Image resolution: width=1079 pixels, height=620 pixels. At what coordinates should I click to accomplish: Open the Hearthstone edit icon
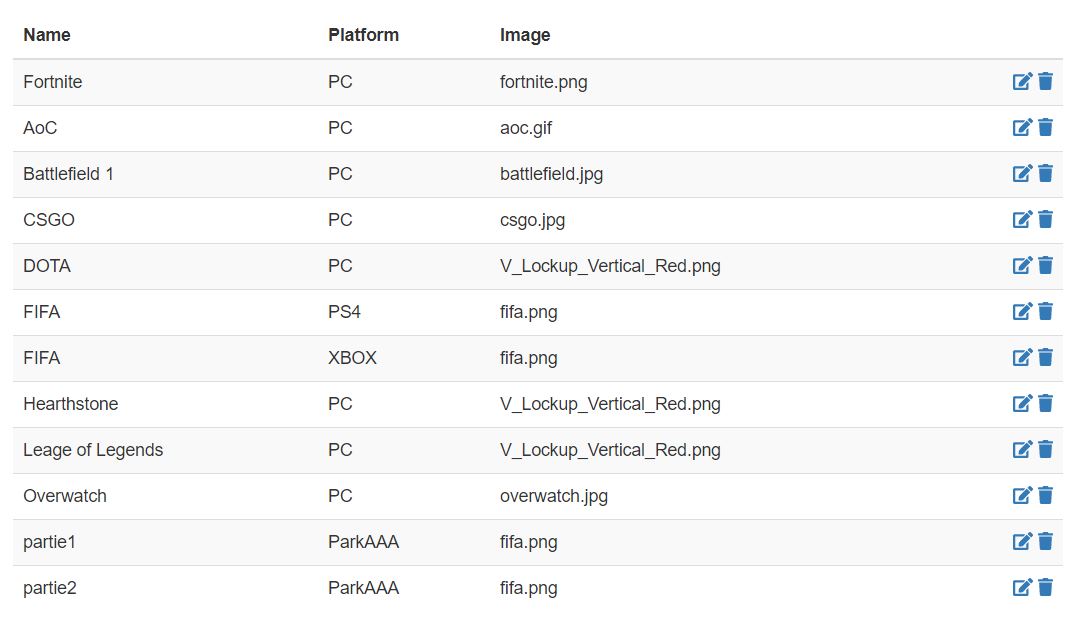(1022, 403)
